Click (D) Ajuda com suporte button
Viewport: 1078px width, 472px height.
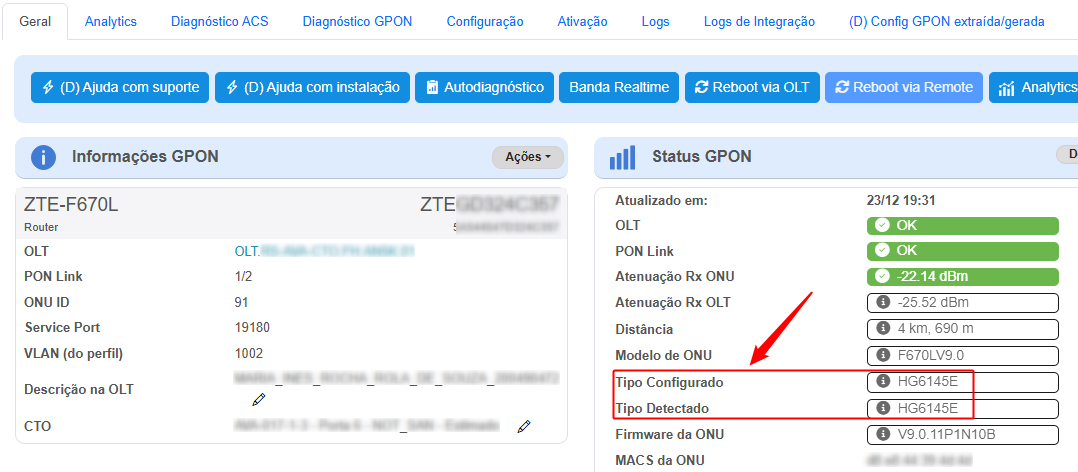(120, 87)
